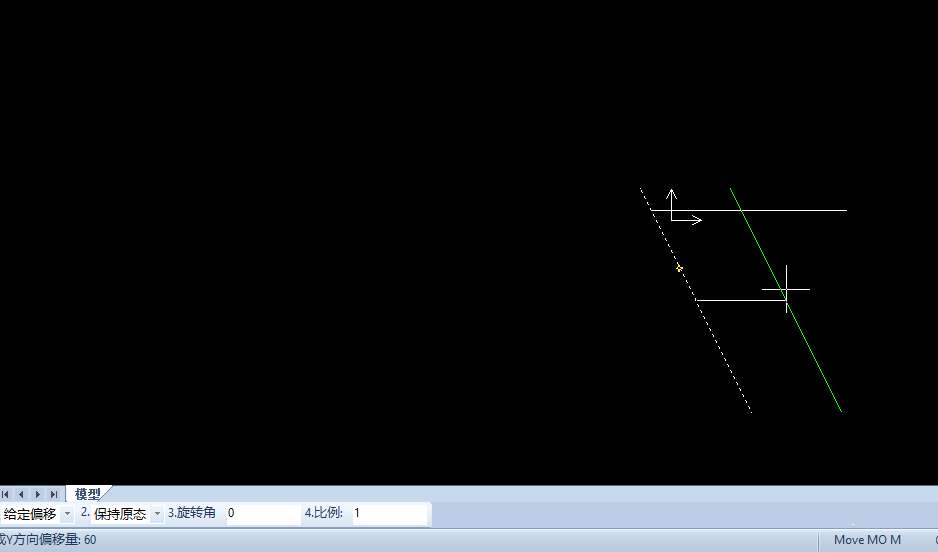Go to first sheet tab arrow
This screenshot has height=552, width=938.
(x=5, y=495)
